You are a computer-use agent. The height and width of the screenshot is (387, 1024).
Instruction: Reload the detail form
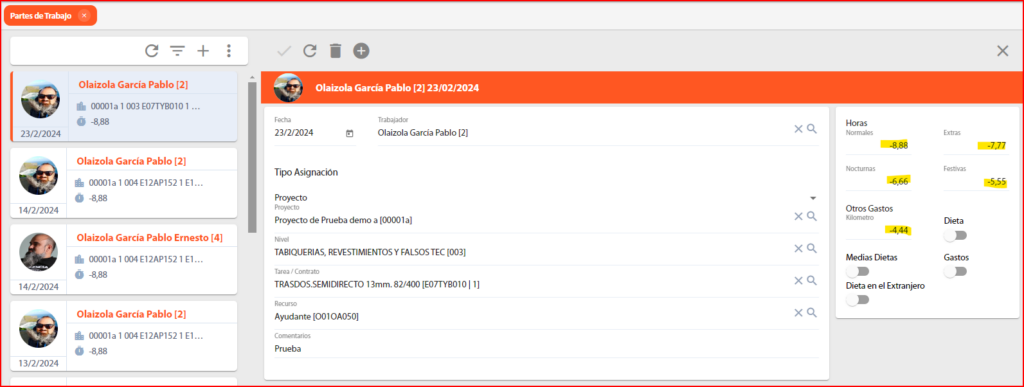click(x=310, y=51)
